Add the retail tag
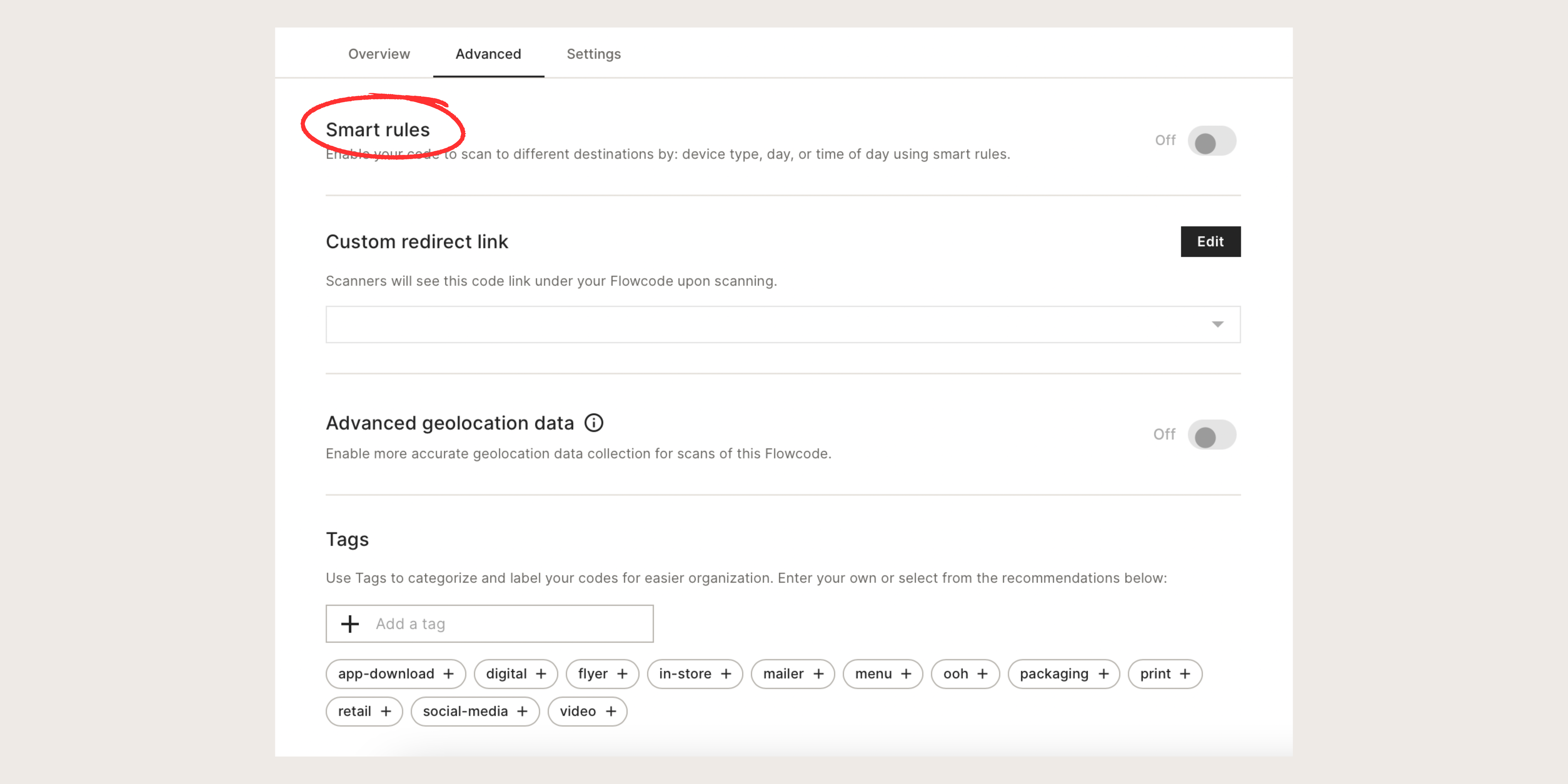The image size is (1568, 784). click(x=364, y=711)
